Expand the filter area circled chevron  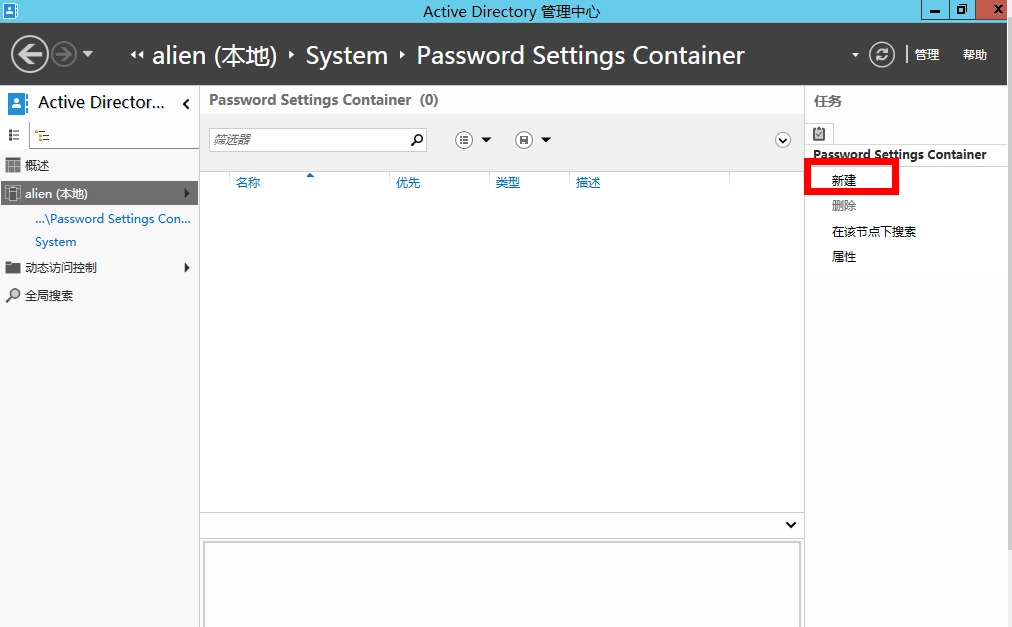[x=783, y=140]
